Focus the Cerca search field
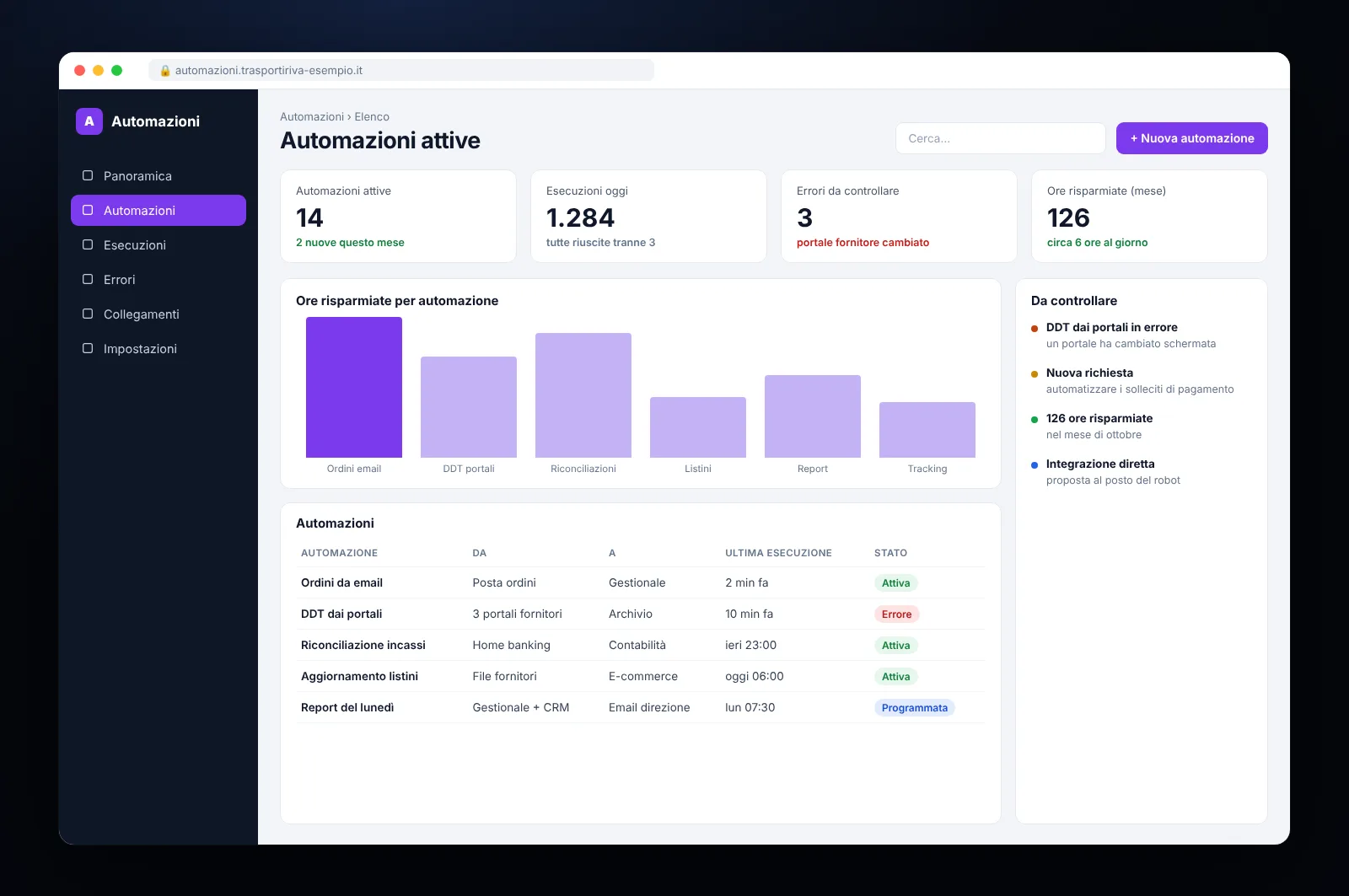 (1001, 138)
